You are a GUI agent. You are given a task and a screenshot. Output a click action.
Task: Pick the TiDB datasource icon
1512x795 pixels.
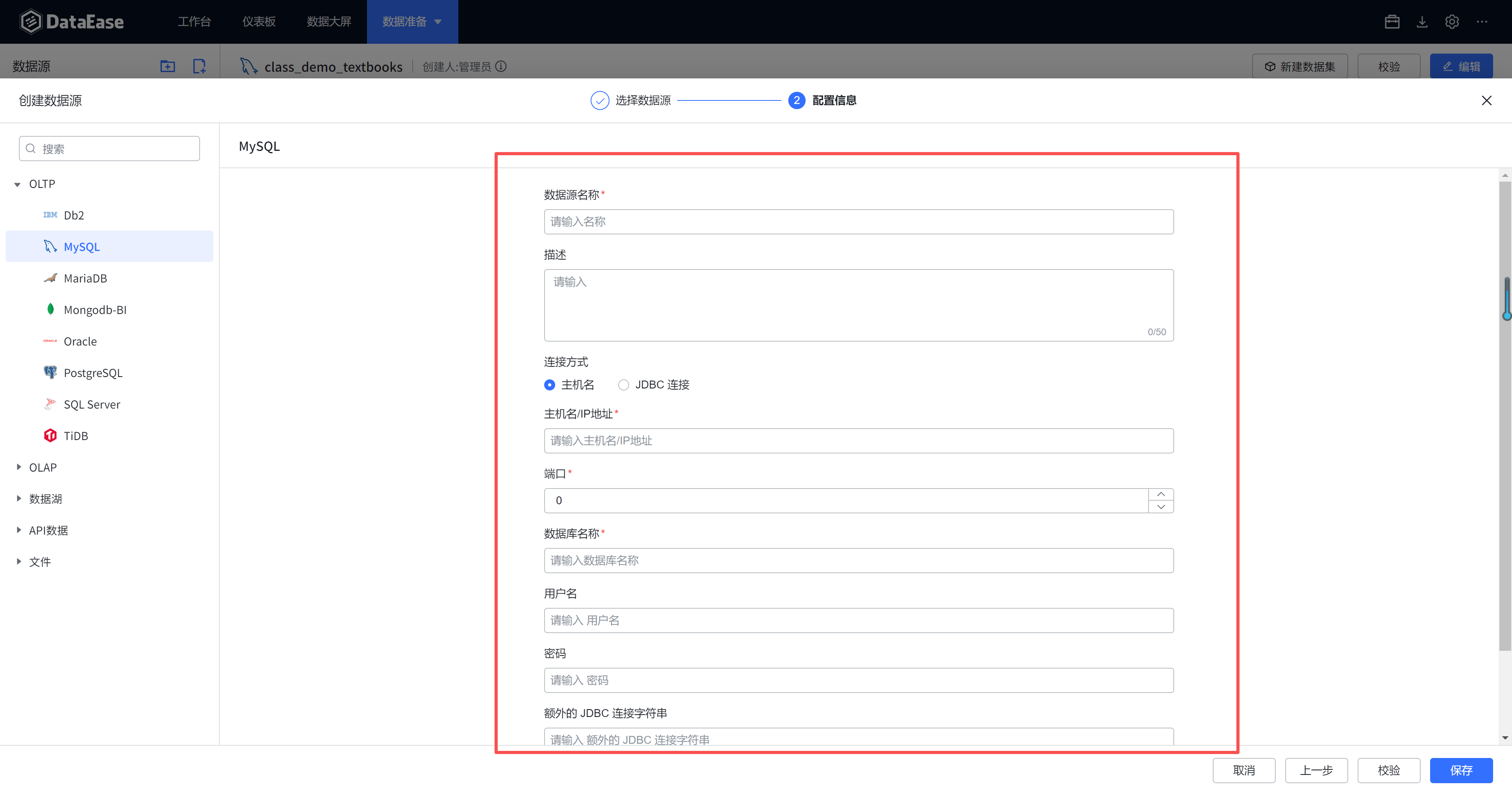click(x=50, y=435)
